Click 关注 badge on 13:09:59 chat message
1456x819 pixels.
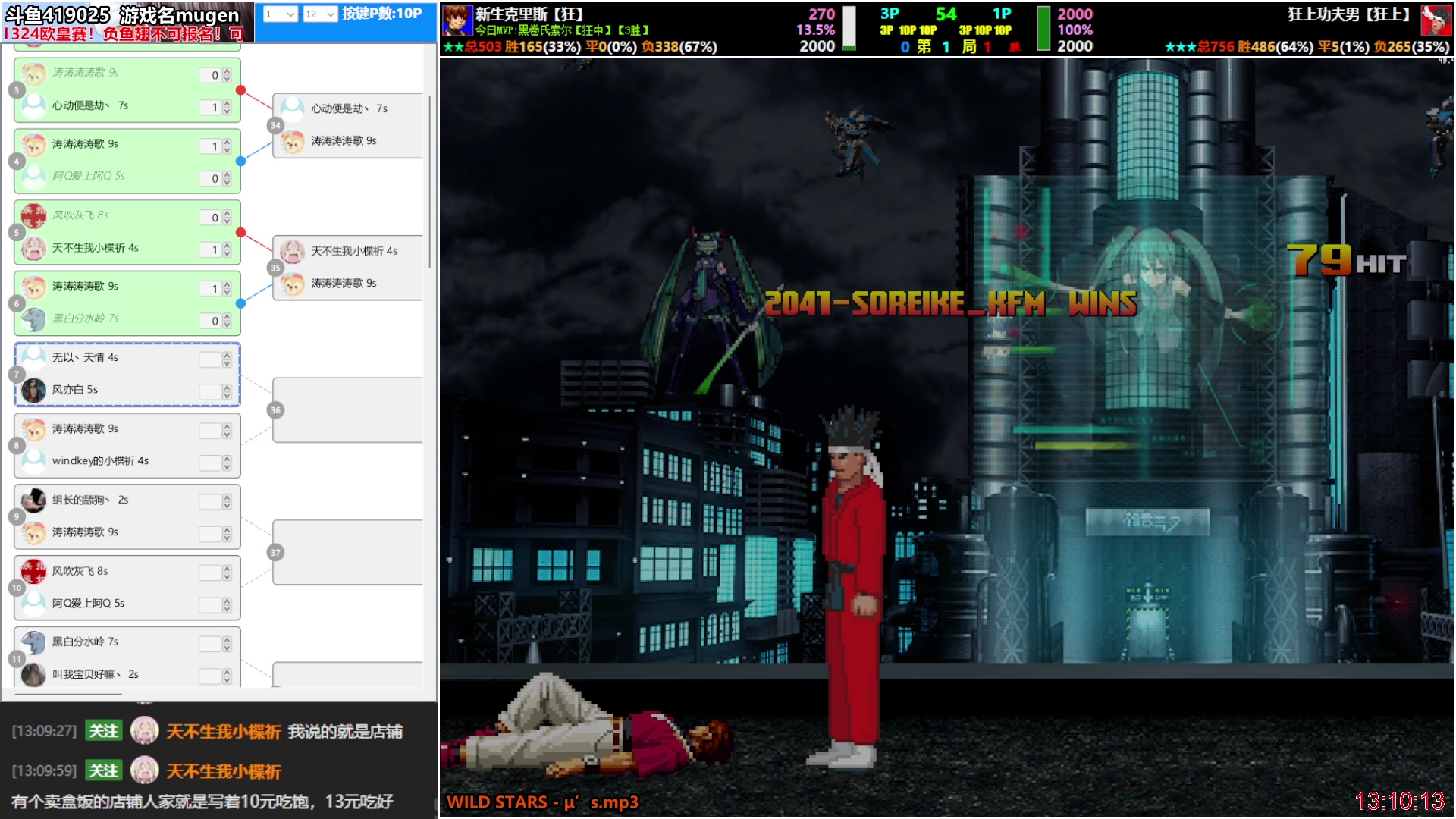(104, 771)
